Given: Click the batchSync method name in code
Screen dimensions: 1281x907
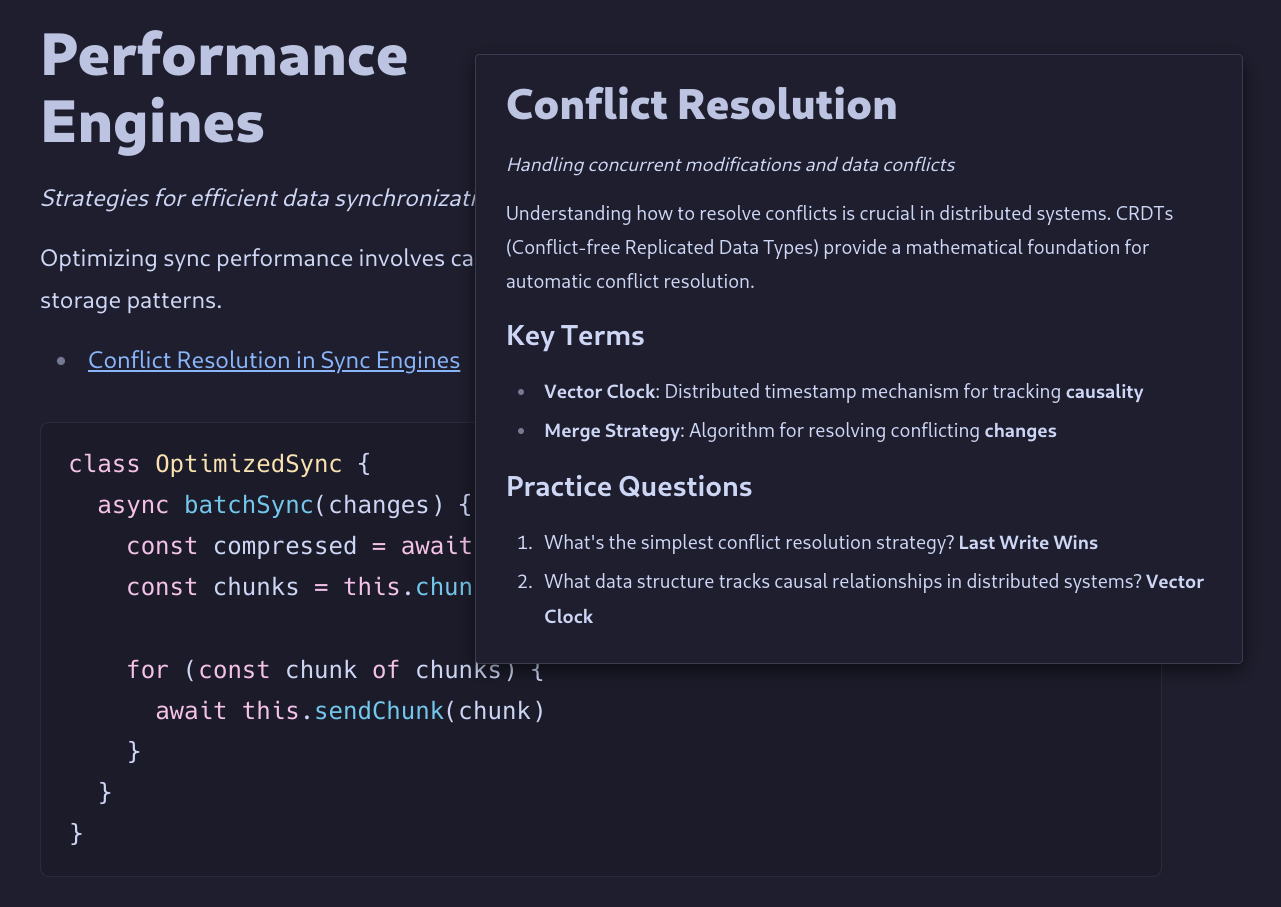Looking at the screenshot, I should [x=248, y=505].
